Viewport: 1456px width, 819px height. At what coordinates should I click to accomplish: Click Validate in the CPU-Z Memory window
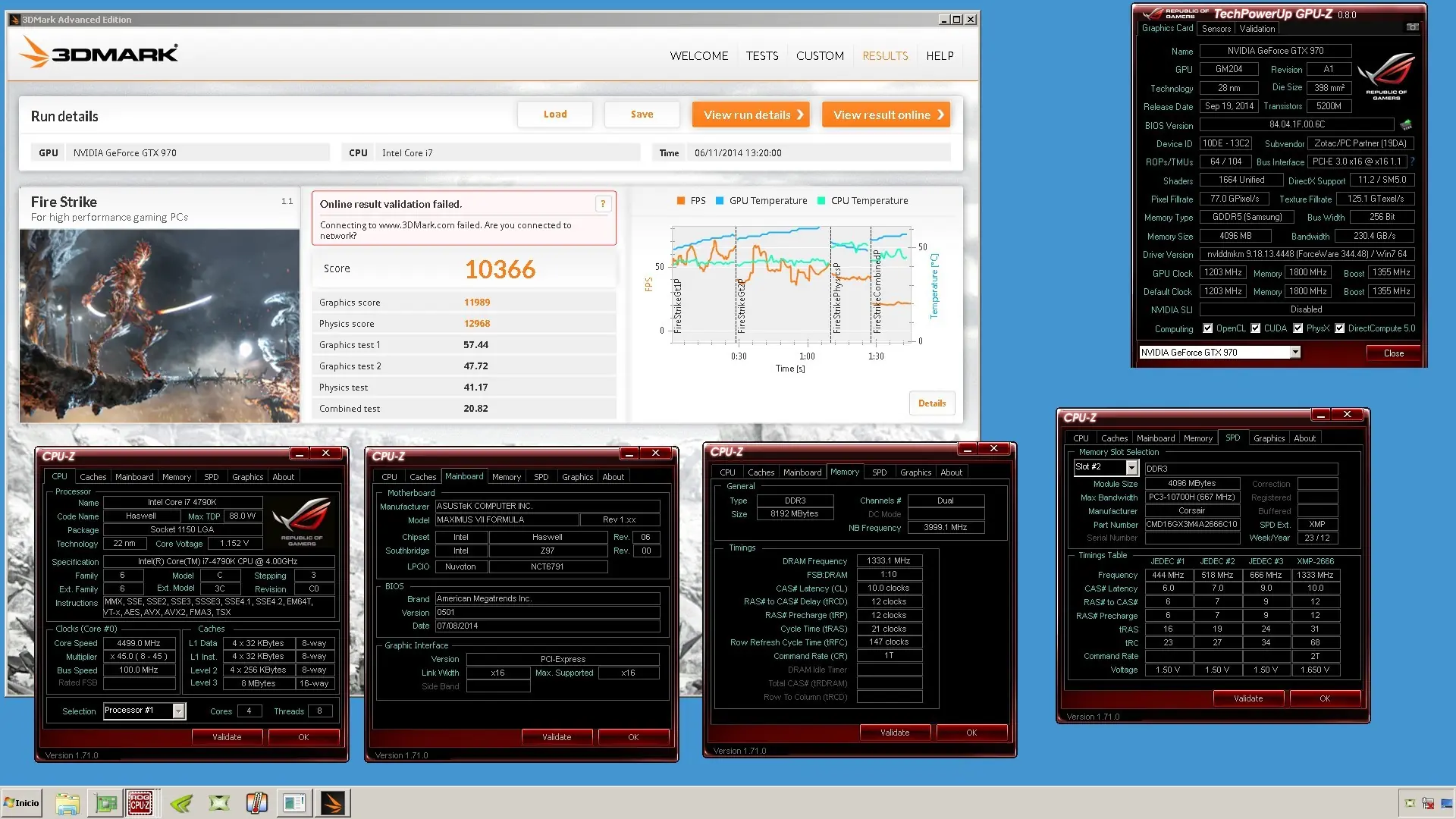coord(895,733)
